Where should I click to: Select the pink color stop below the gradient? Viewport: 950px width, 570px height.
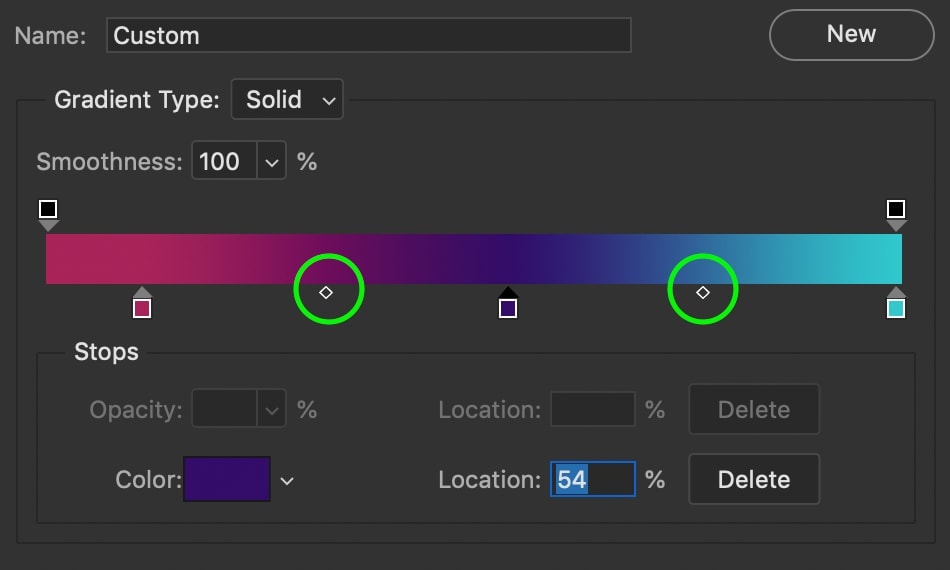click(142, 307)
